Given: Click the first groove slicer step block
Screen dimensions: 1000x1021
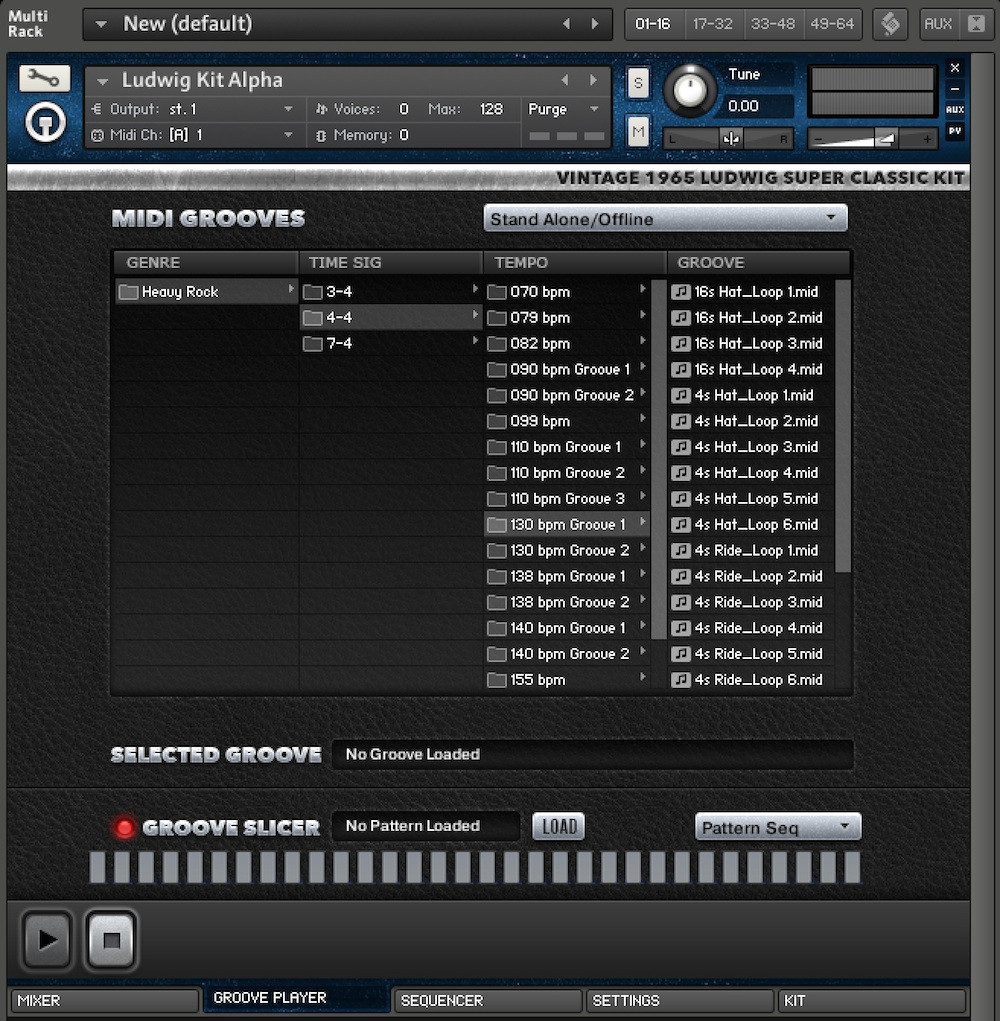Looking at the screenshot, I should tap(97, 867).
